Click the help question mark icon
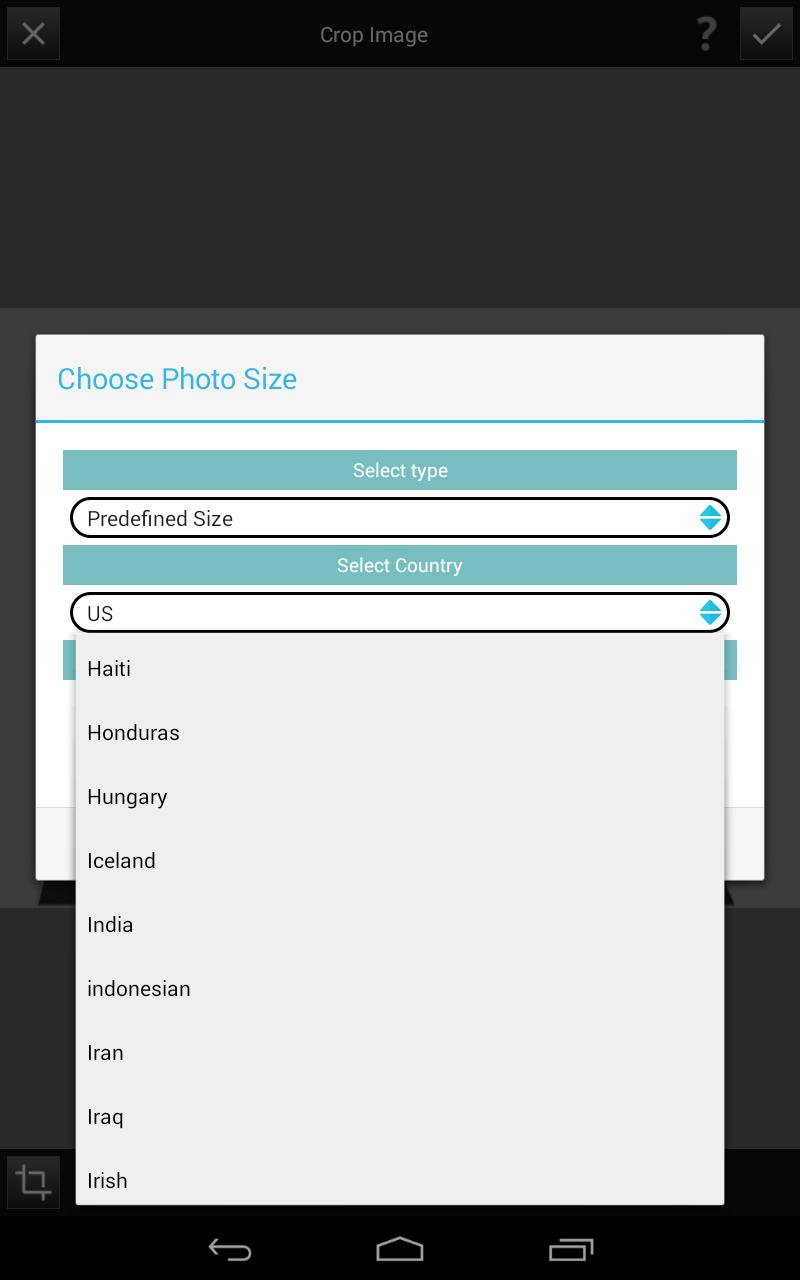 (x=706, y=33)
